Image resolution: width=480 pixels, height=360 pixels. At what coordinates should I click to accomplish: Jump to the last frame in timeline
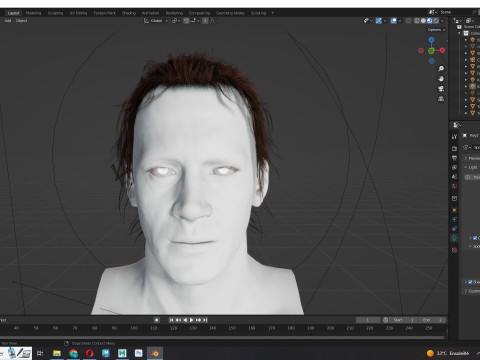click(205, 320)
